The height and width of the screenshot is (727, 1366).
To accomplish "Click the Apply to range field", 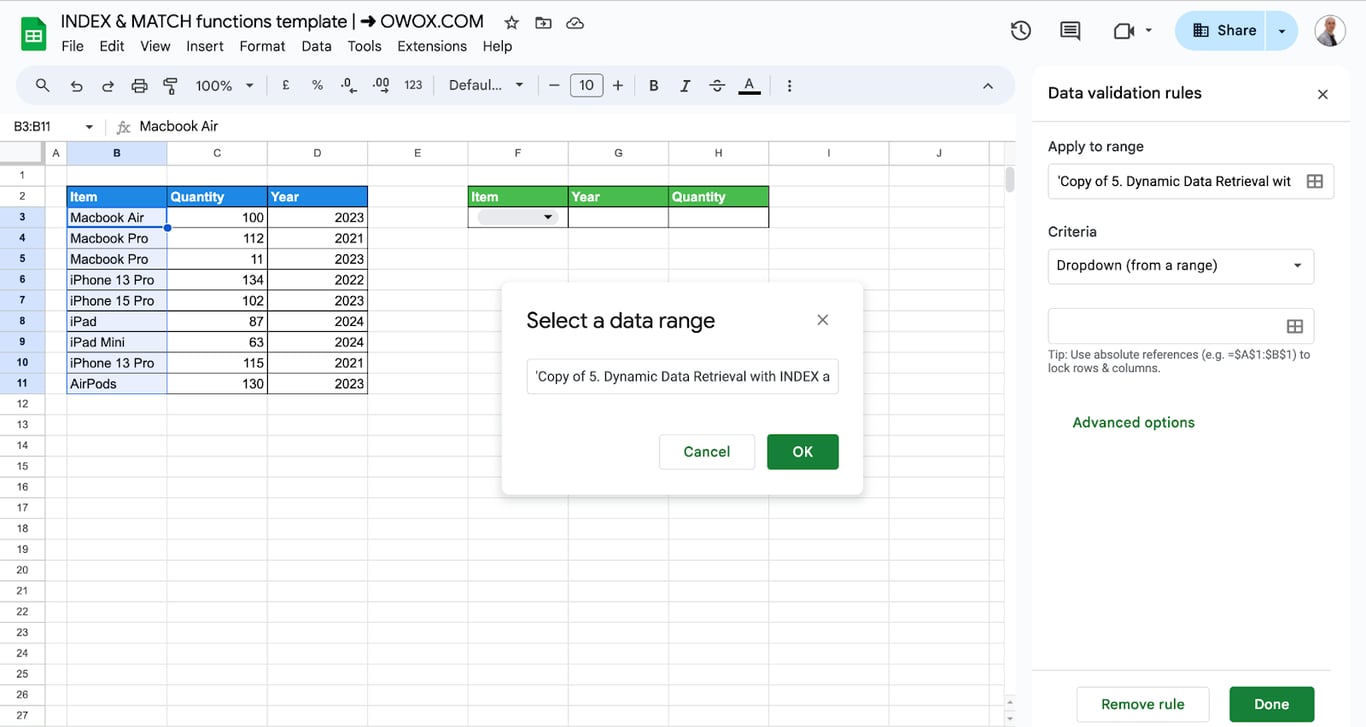I will (1174, 181).
